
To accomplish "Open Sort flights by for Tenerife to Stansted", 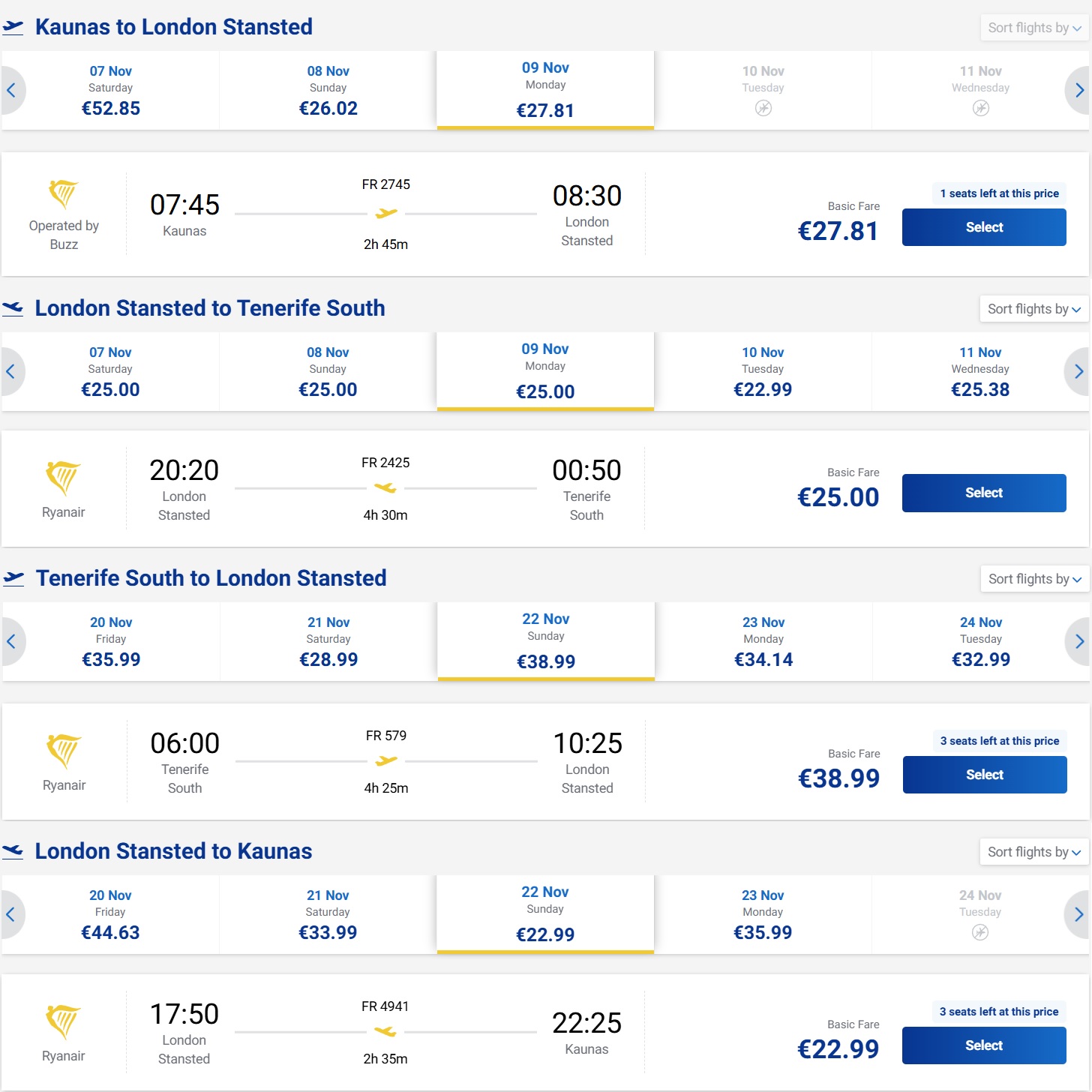I will (1034, 579).
